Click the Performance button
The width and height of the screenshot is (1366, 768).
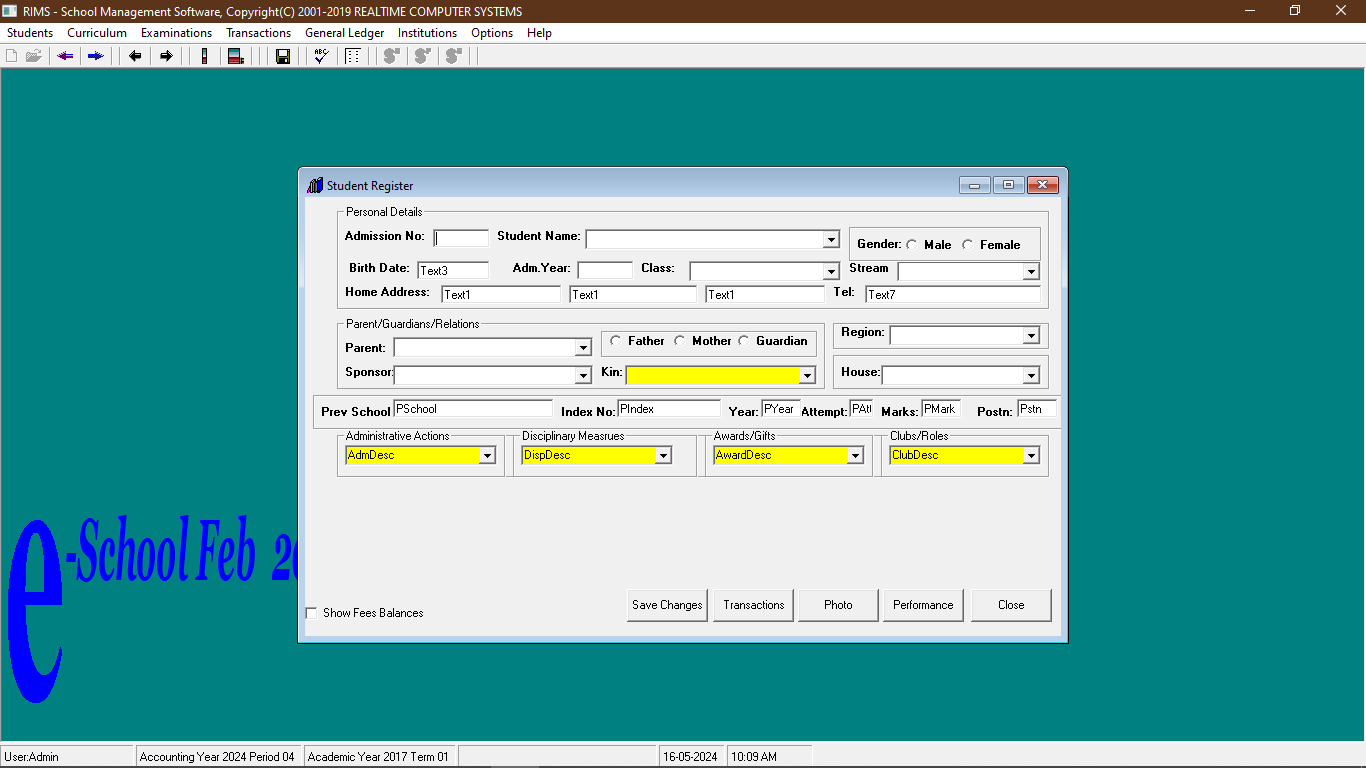pos(923,605)
